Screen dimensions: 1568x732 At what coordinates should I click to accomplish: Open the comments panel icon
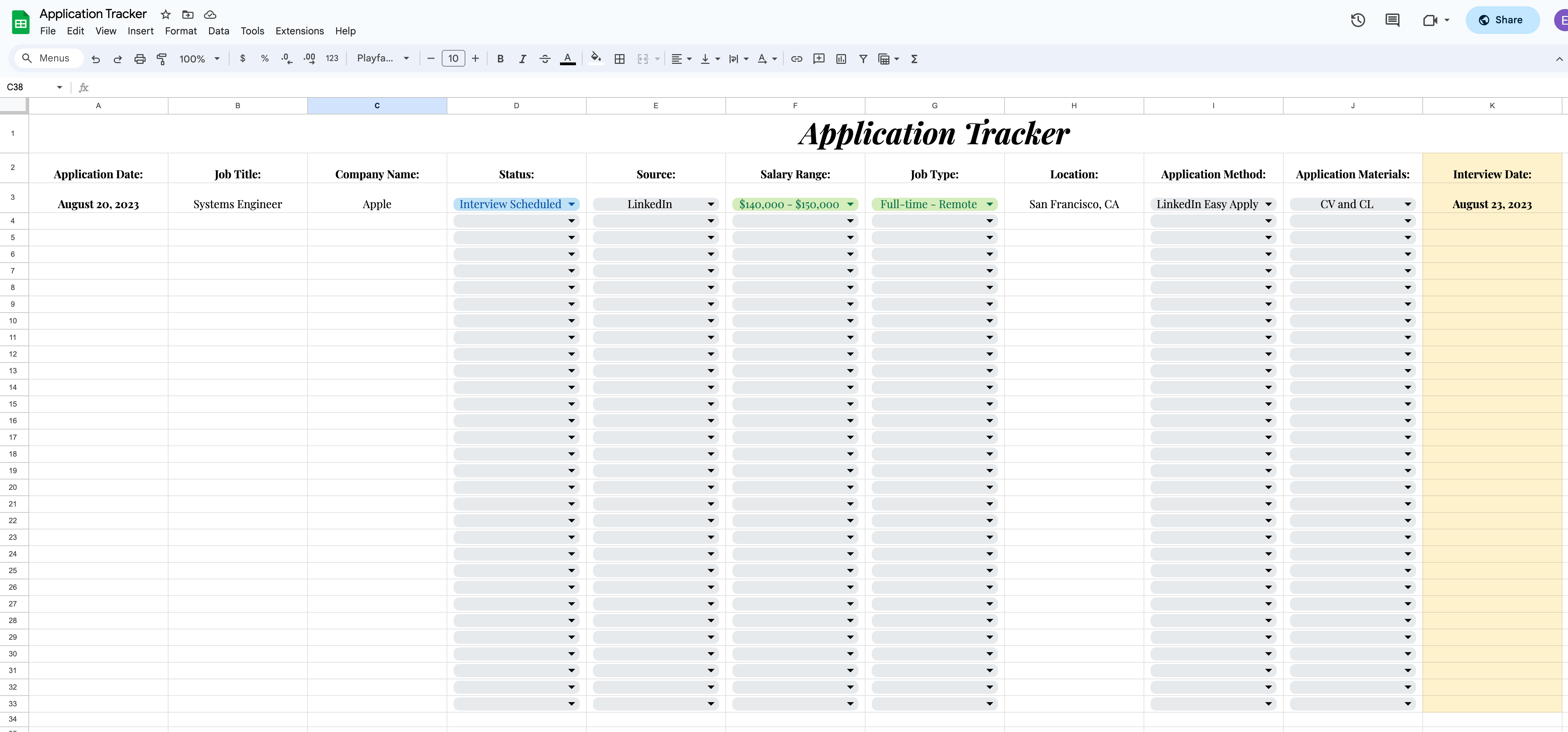(1392, 20)
